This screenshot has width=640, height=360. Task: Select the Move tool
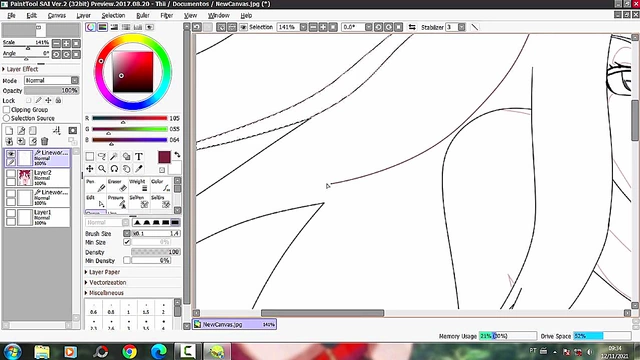90,169
